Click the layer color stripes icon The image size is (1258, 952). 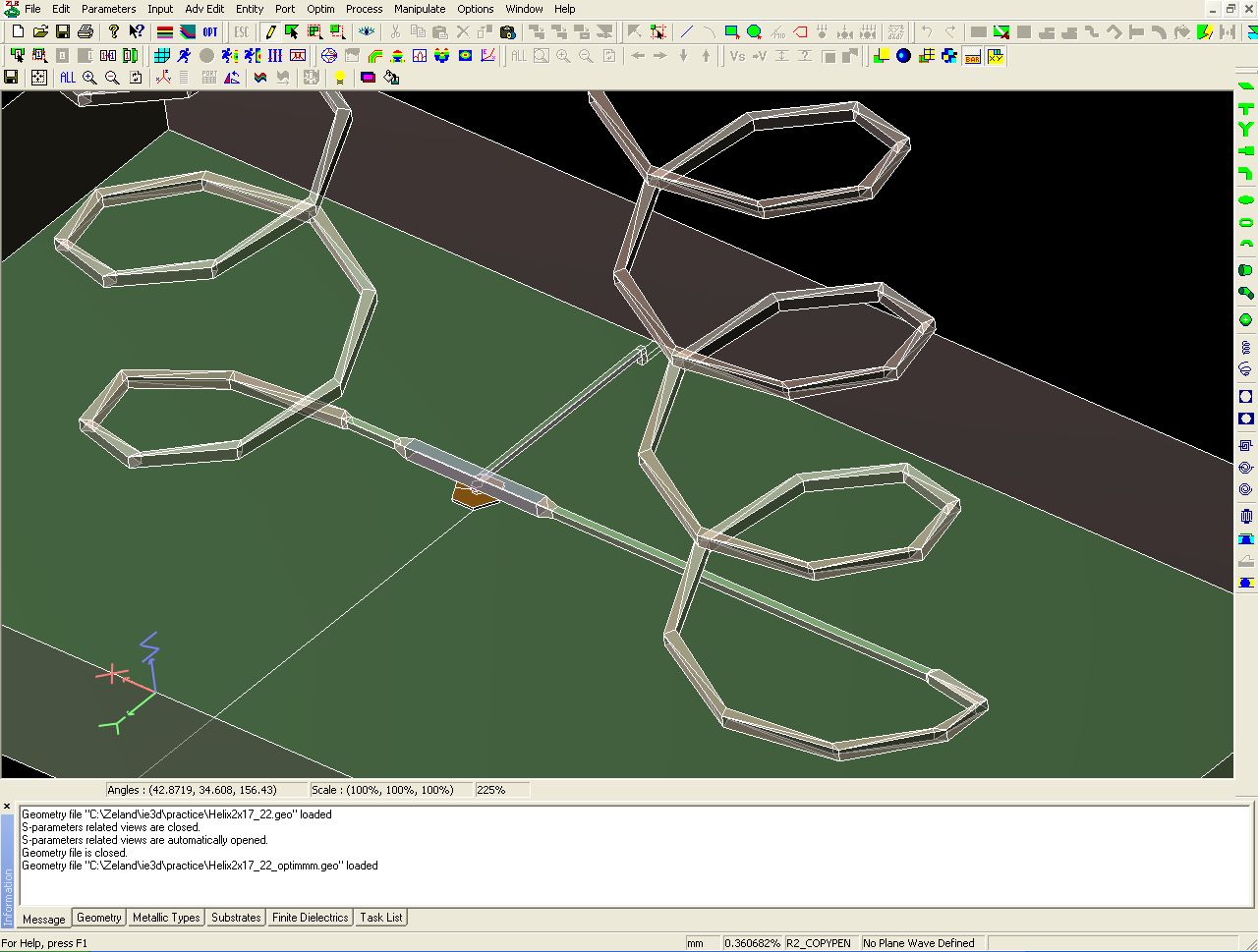(165, 32)
